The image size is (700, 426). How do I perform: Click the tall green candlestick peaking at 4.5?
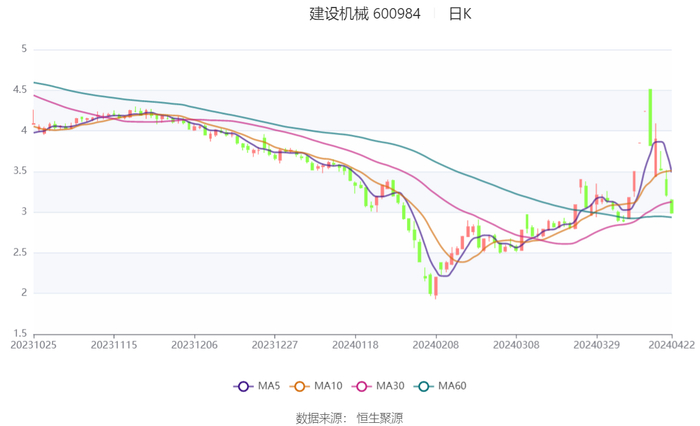(x=650, y=117)
